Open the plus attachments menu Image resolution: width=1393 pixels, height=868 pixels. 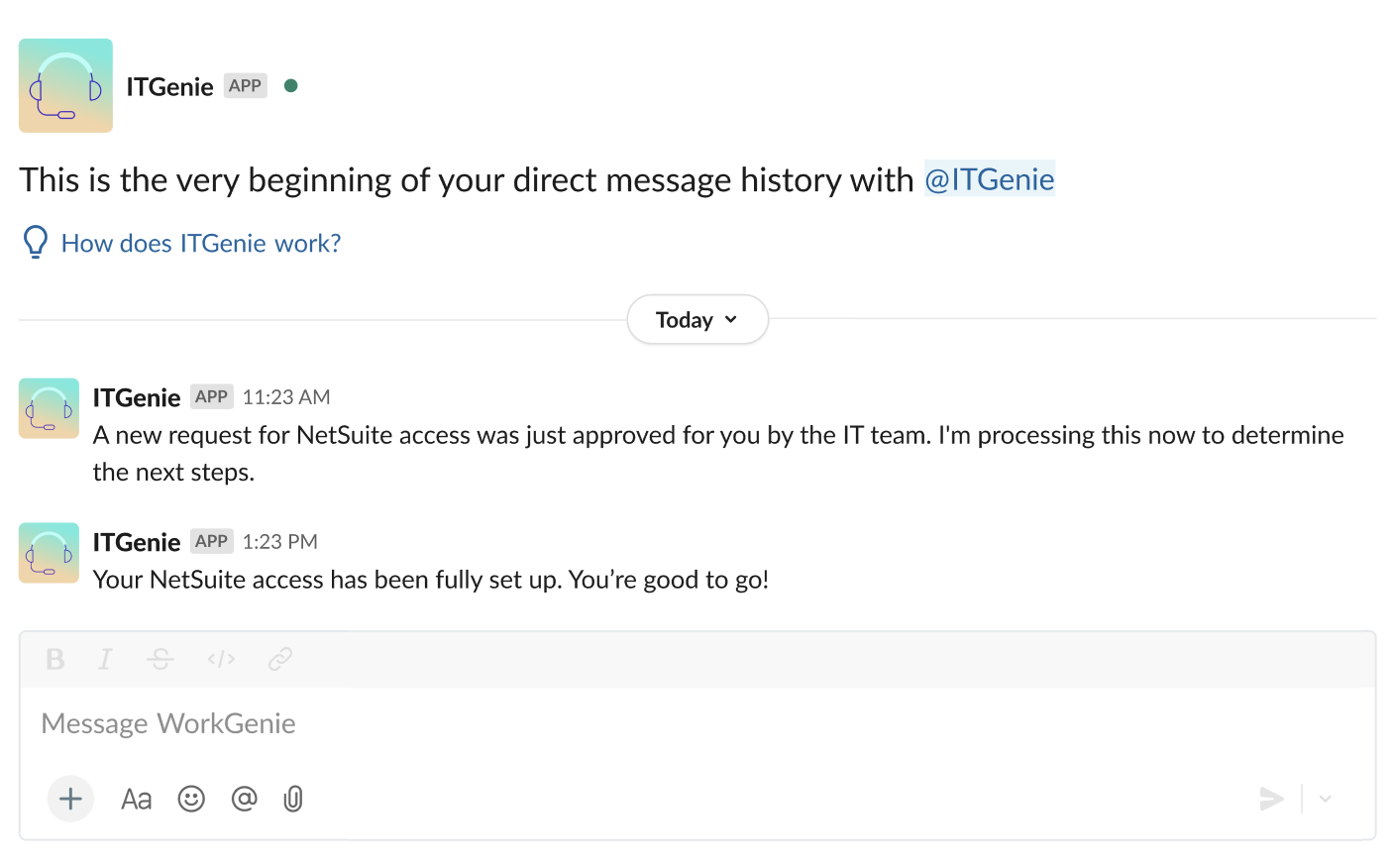coord(70,798)
